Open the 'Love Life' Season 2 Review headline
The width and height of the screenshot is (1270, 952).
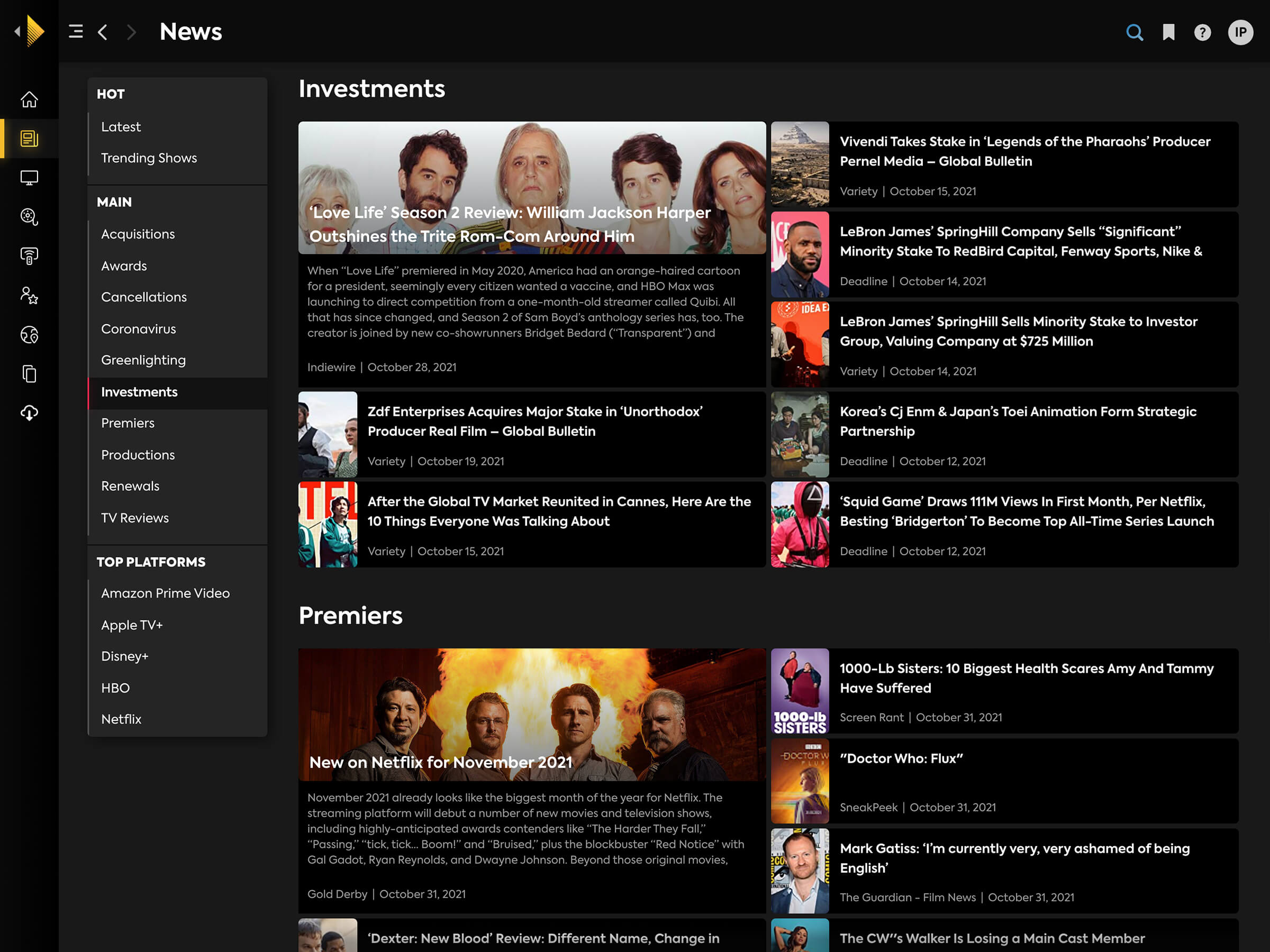pyautogui.click(x=510, y=224)
